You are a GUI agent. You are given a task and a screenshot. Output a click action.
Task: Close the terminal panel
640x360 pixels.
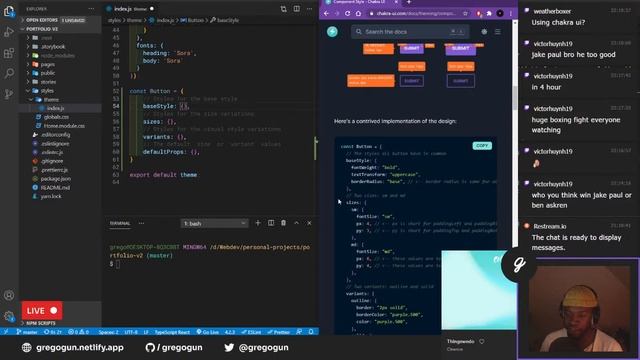point(309,223)
